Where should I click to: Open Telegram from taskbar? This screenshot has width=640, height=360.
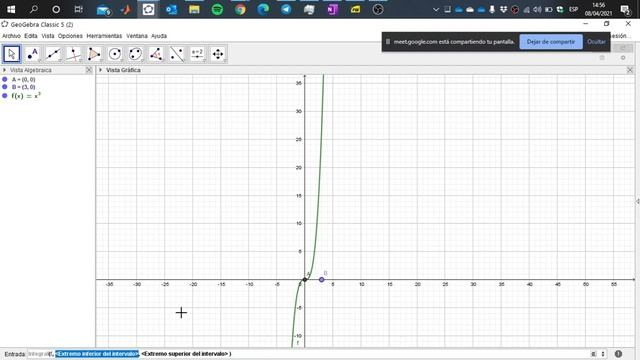tap(286, 9)
